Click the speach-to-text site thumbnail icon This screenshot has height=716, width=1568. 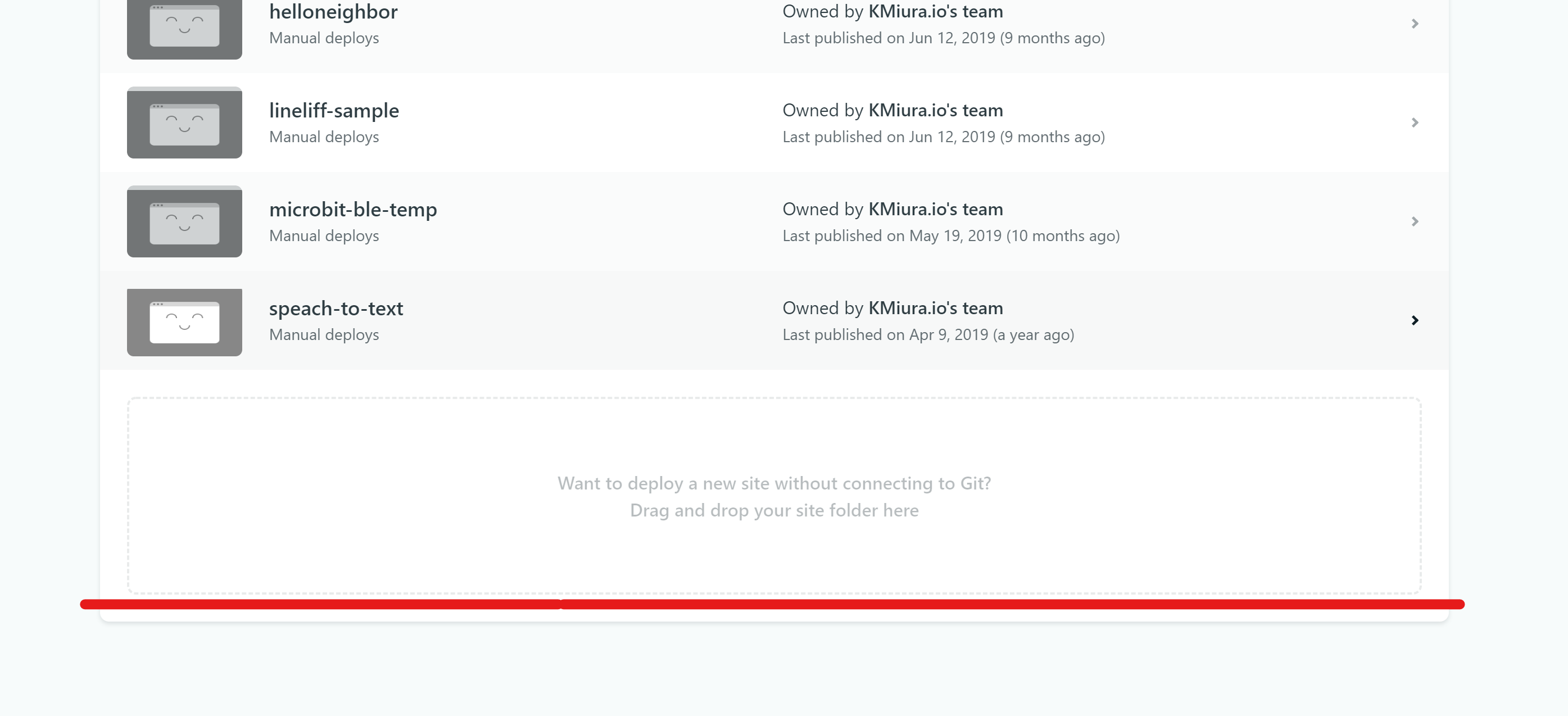click(x=184, y=322)
